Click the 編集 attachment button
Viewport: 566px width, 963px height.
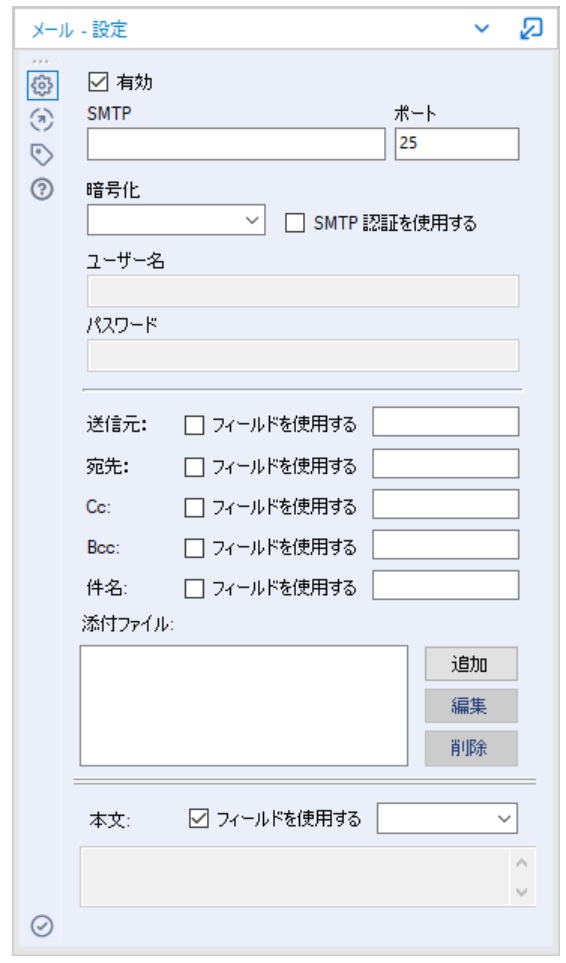[x=471, y=706]
